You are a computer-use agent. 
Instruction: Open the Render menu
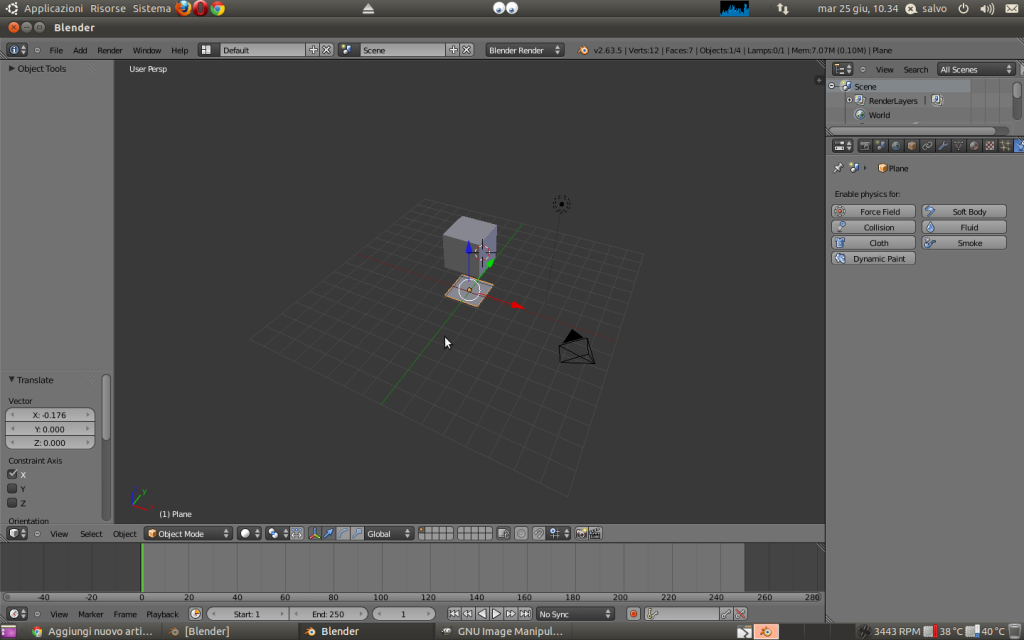point(109,50)
